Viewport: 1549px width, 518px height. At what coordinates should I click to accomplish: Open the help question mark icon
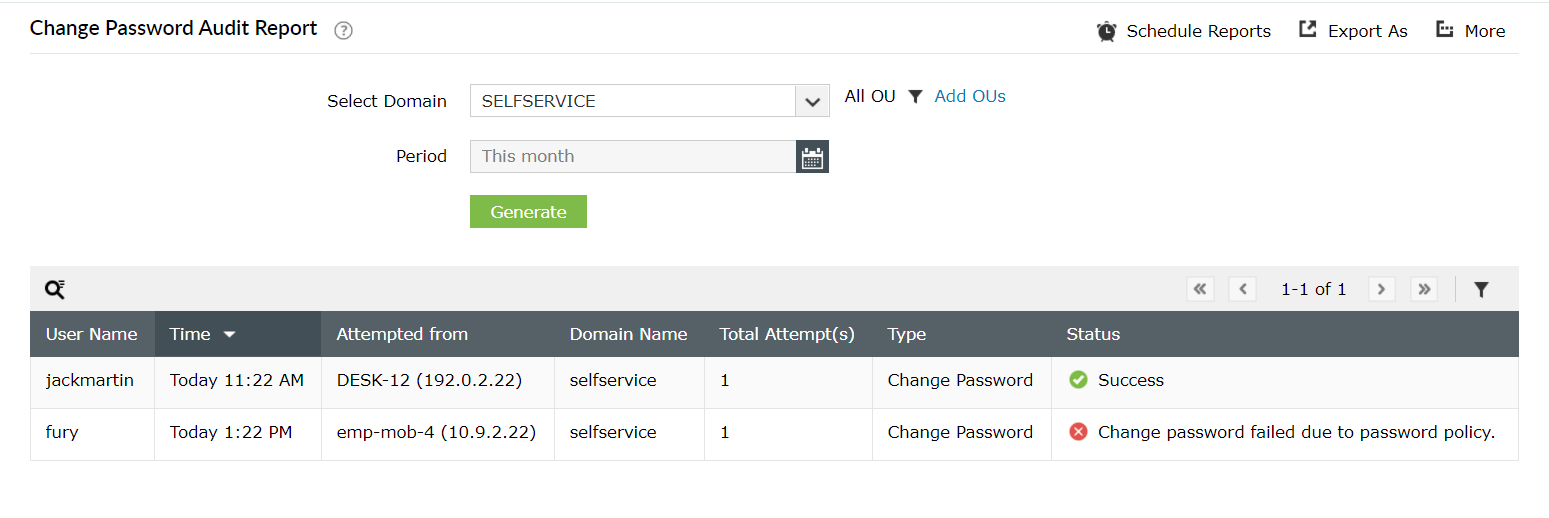pyautogui.click(x=344, y=30)
